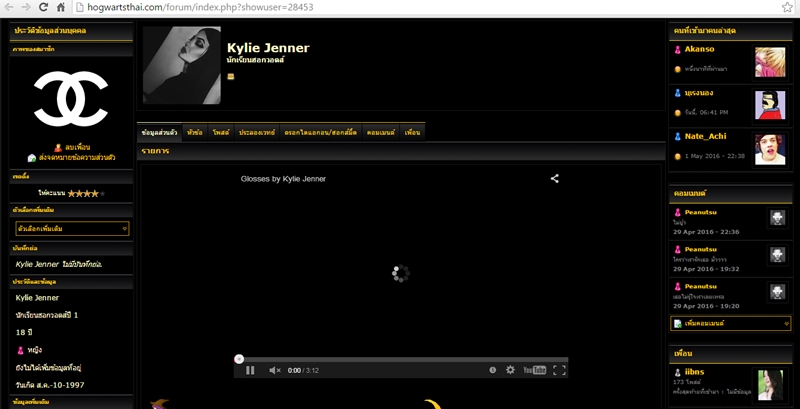Click the browser forward arrow
Image resolution: width=800 pixels, height=409 pixels.
[26, 7]
